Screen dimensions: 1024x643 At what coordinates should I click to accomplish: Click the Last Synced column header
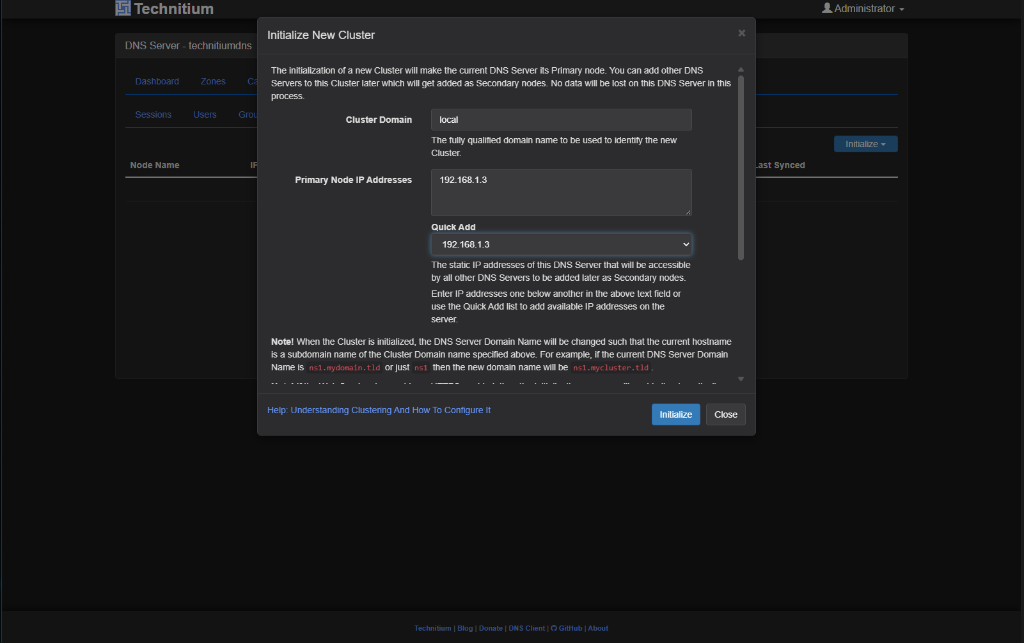click(780, 165)
